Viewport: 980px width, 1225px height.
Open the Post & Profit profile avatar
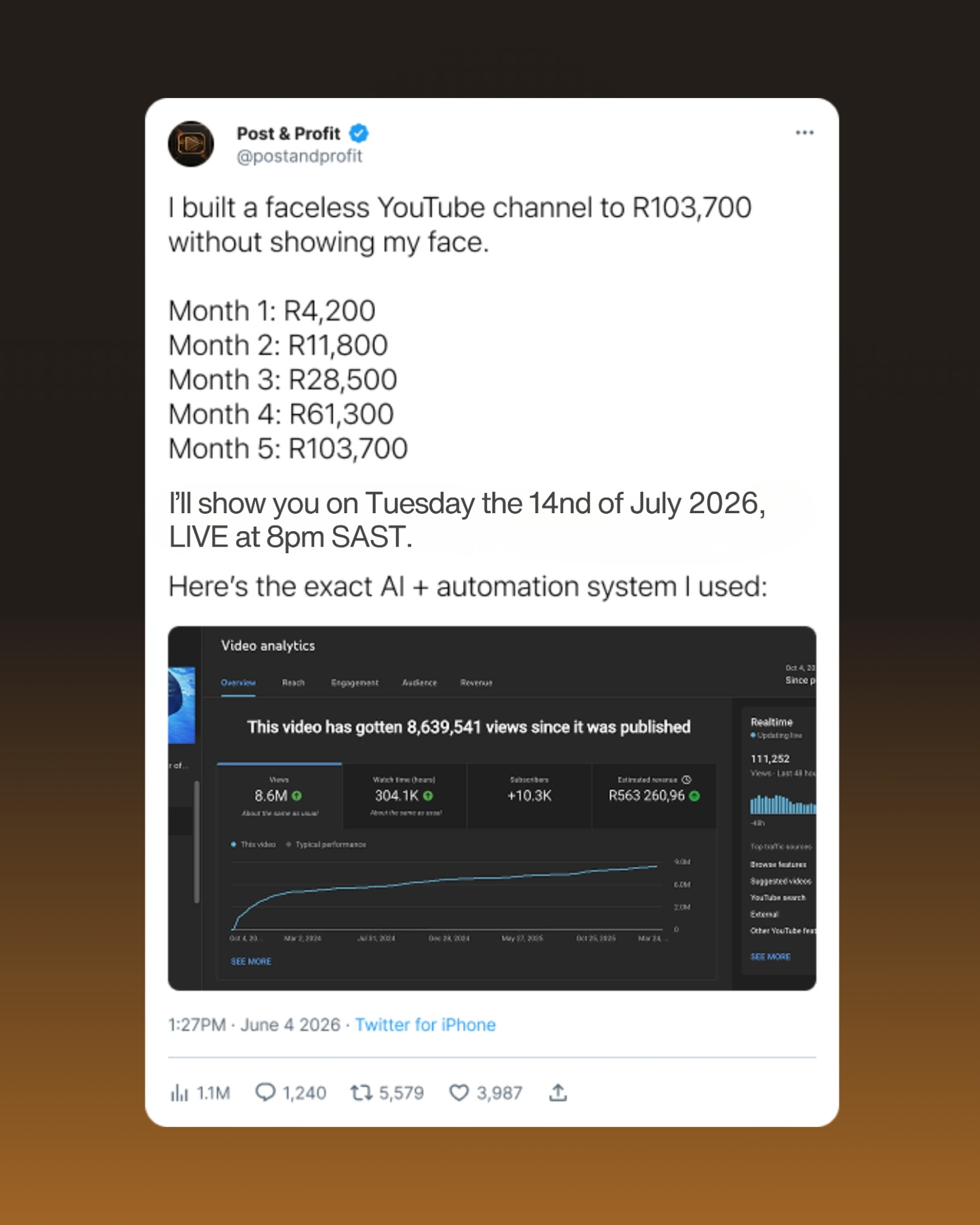pos(191,144)
